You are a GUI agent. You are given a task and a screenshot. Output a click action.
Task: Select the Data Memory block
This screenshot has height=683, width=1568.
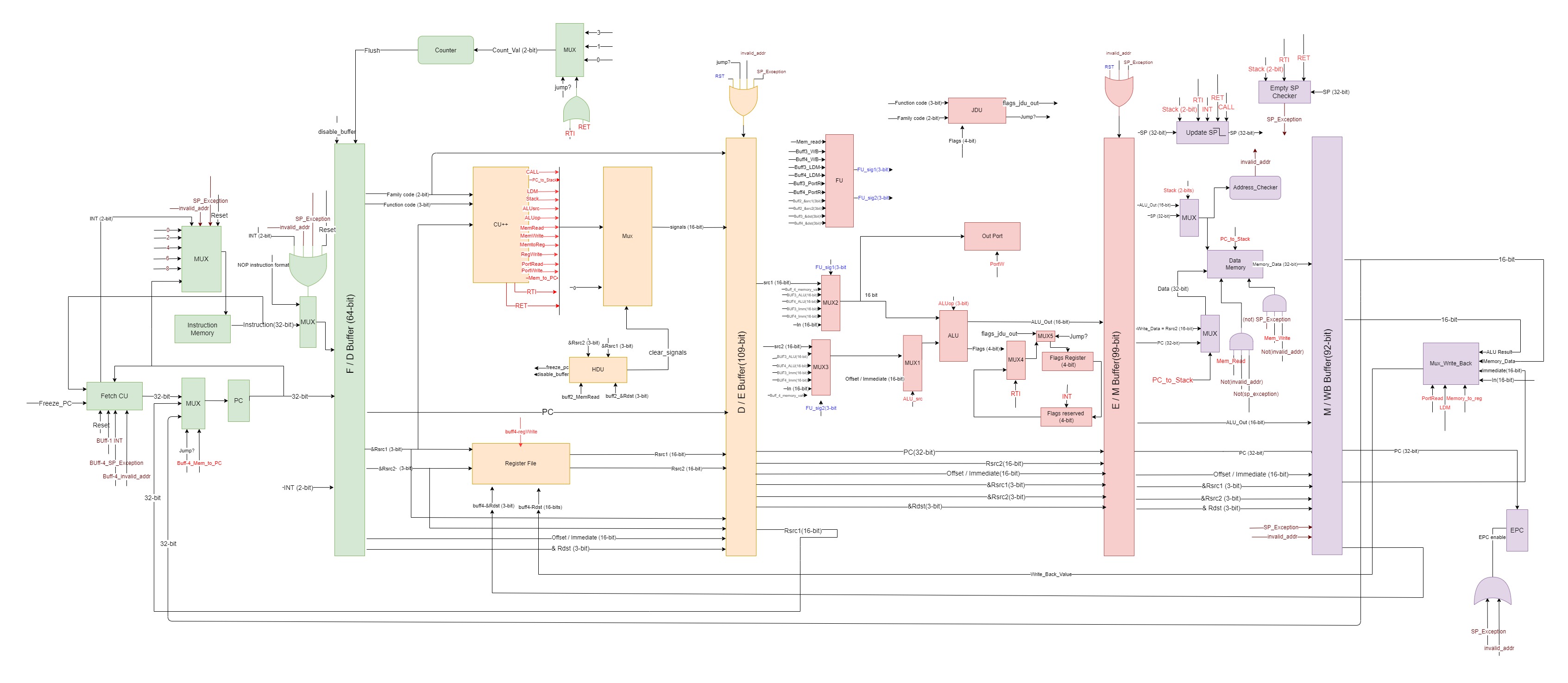(x=1234, y=264)
